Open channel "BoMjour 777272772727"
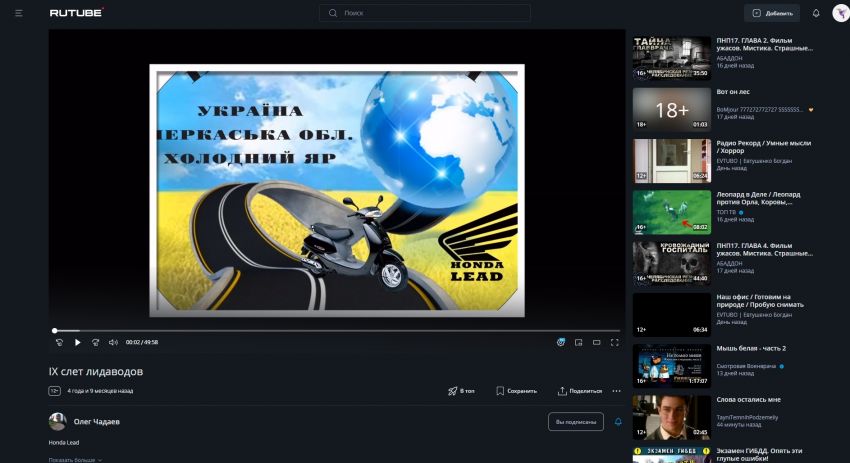The height and width of the screenshot is (463, 850). click(759, 109)
